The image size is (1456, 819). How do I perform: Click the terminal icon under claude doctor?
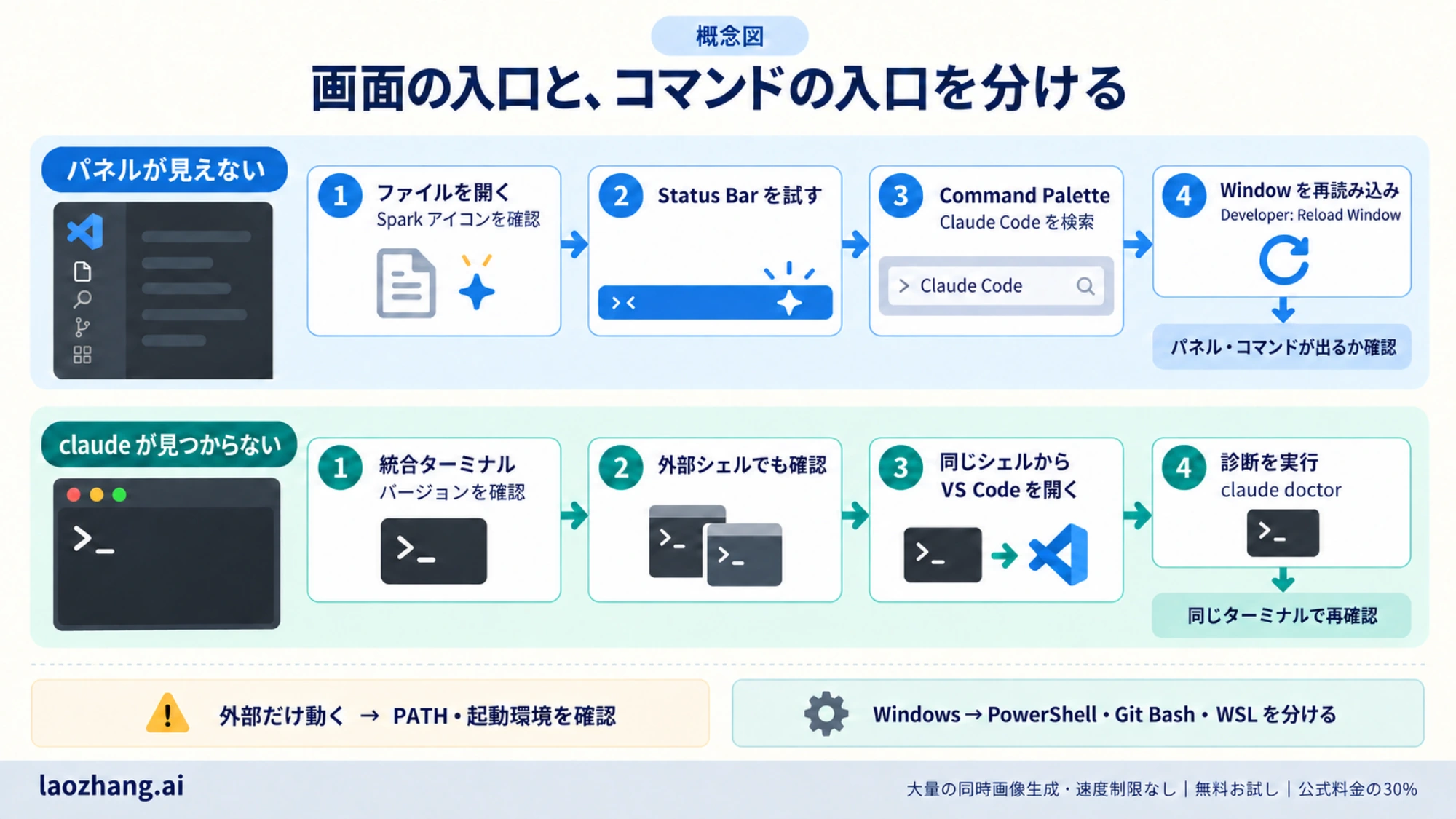point(1283,533)
